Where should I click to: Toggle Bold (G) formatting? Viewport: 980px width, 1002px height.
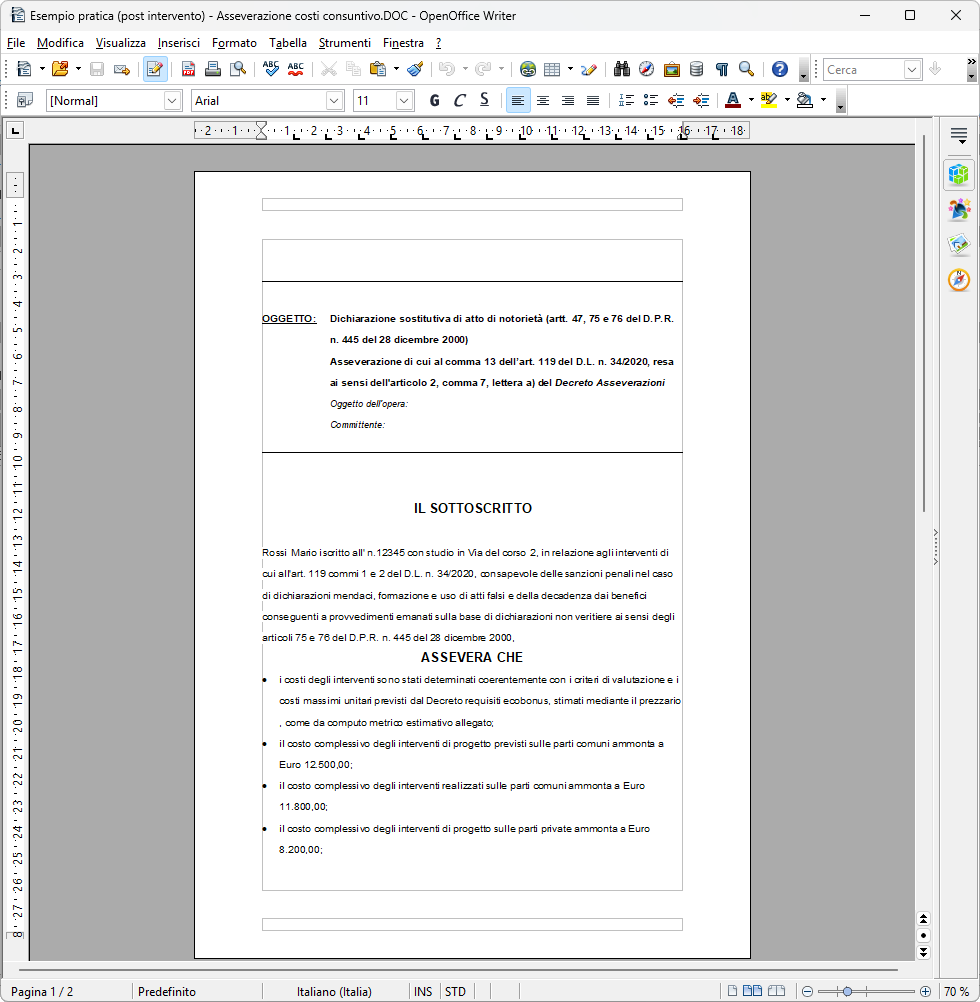[434, 100]
